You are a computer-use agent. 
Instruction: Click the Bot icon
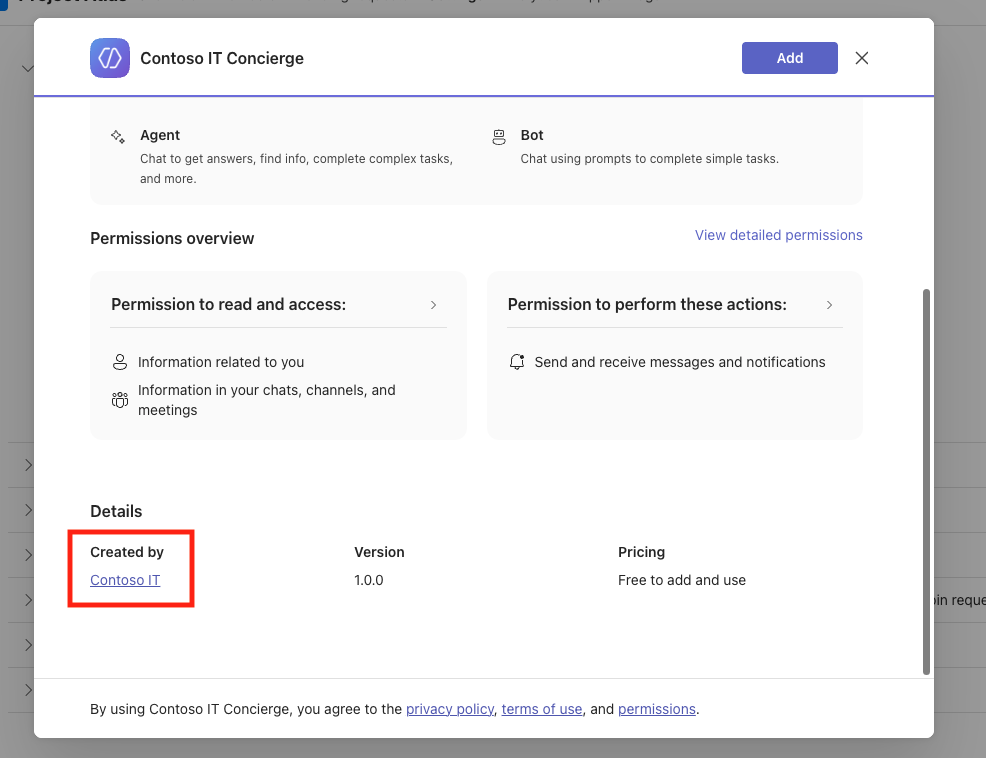[x=499, y=137]
